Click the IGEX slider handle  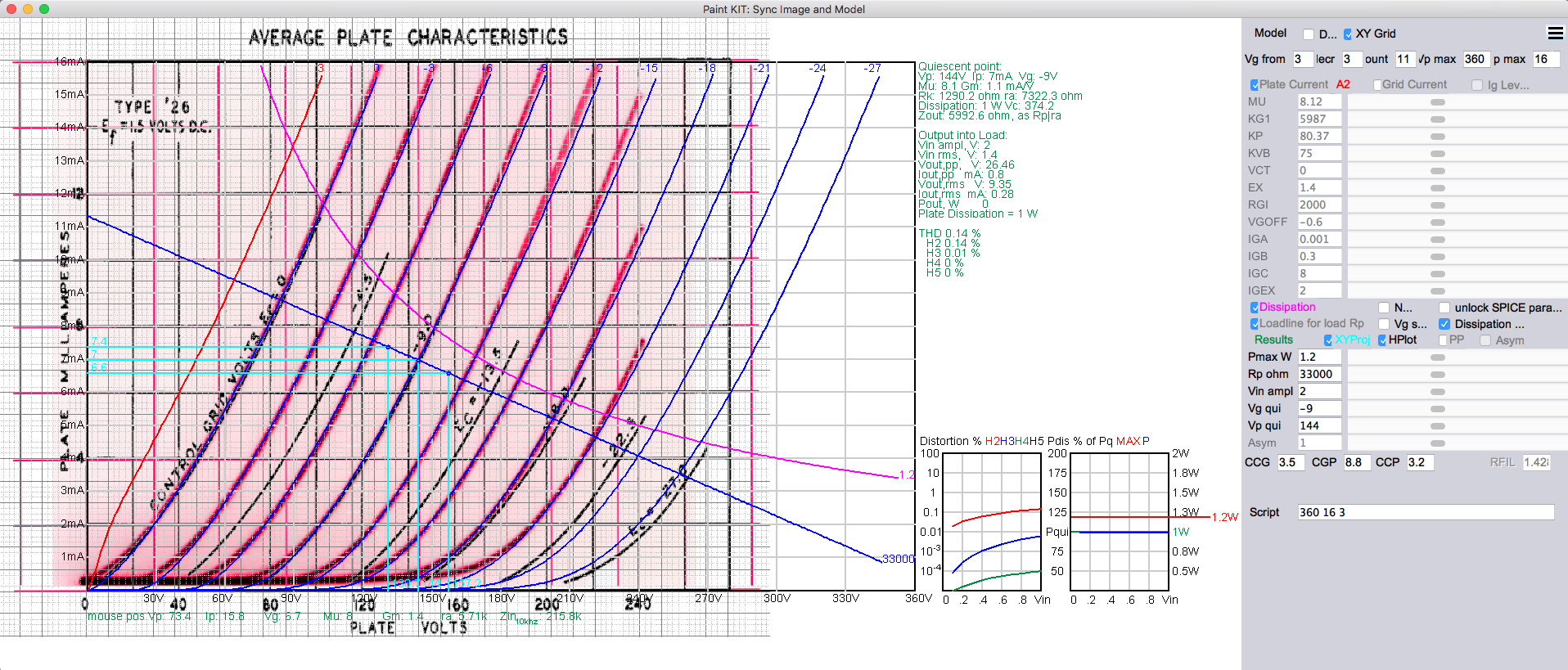(1437, 291)
